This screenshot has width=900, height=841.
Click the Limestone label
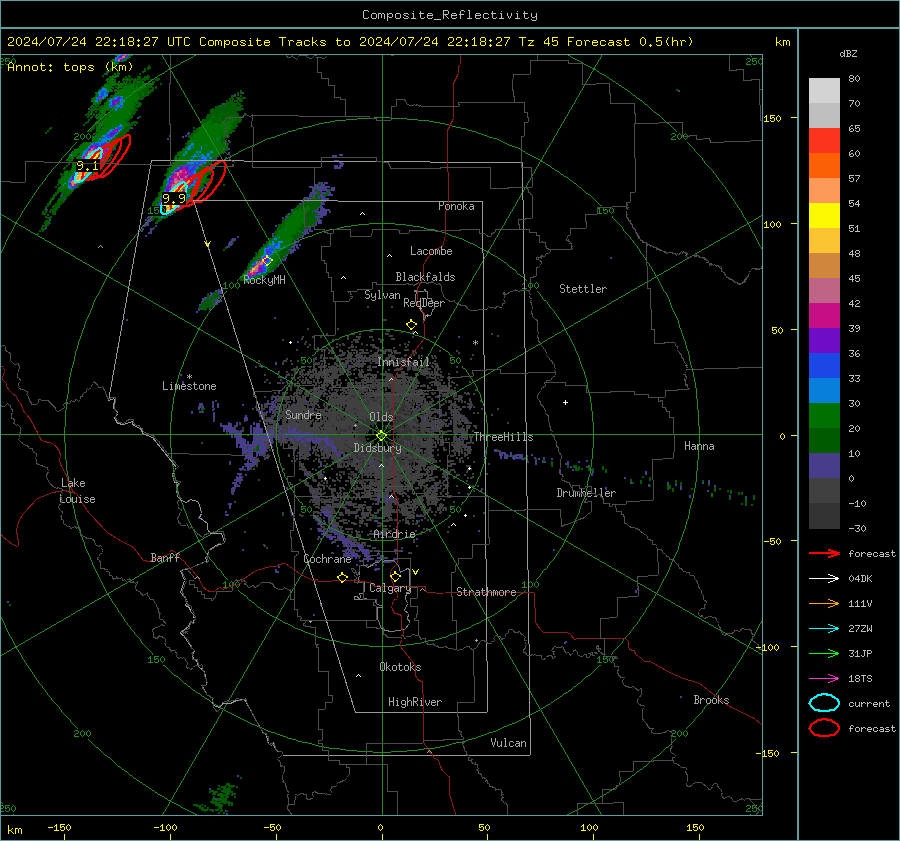189,386
